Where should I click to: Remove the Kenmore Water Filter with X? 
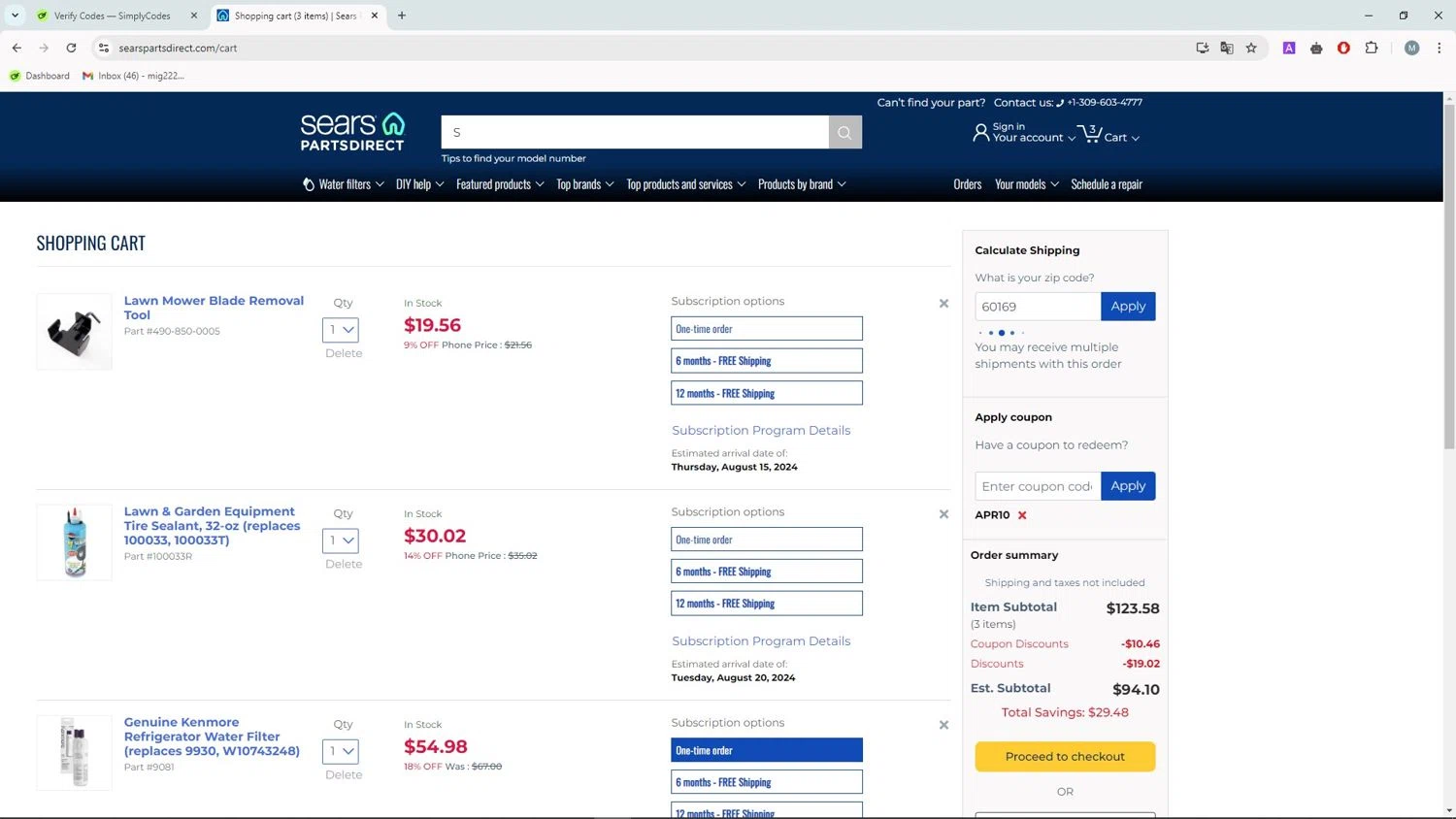tap(943, 725)
